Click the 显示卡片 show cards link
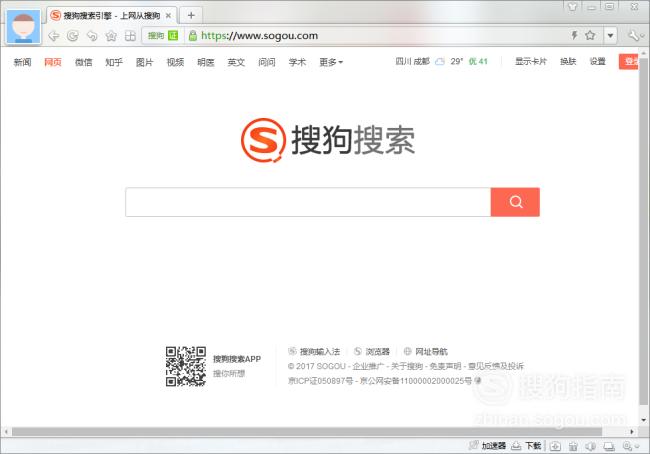This screenshot has height=454, width=650. point(531,61)
